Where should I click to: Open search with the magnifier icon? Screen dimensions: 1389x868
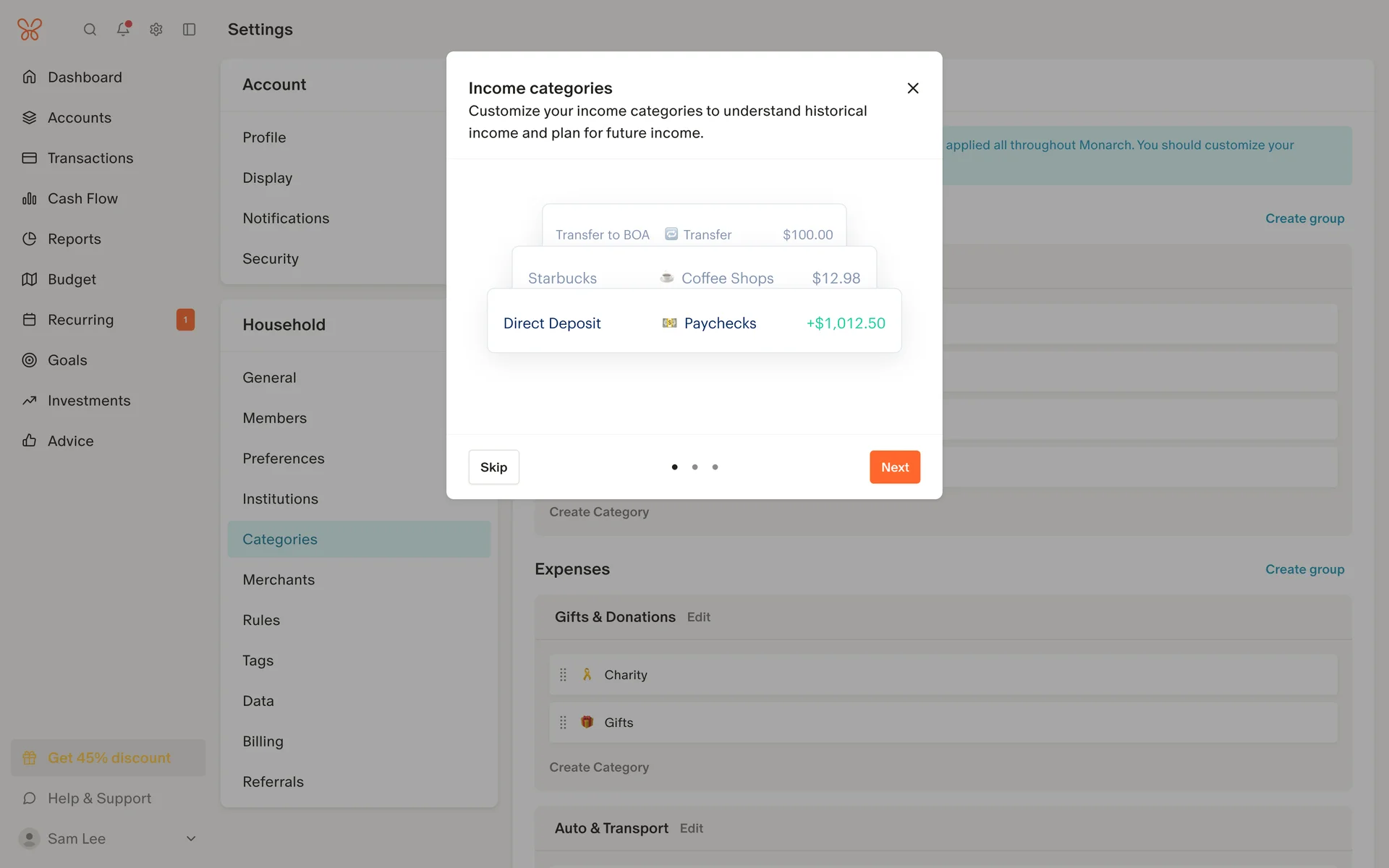click(x=90, y=30)
